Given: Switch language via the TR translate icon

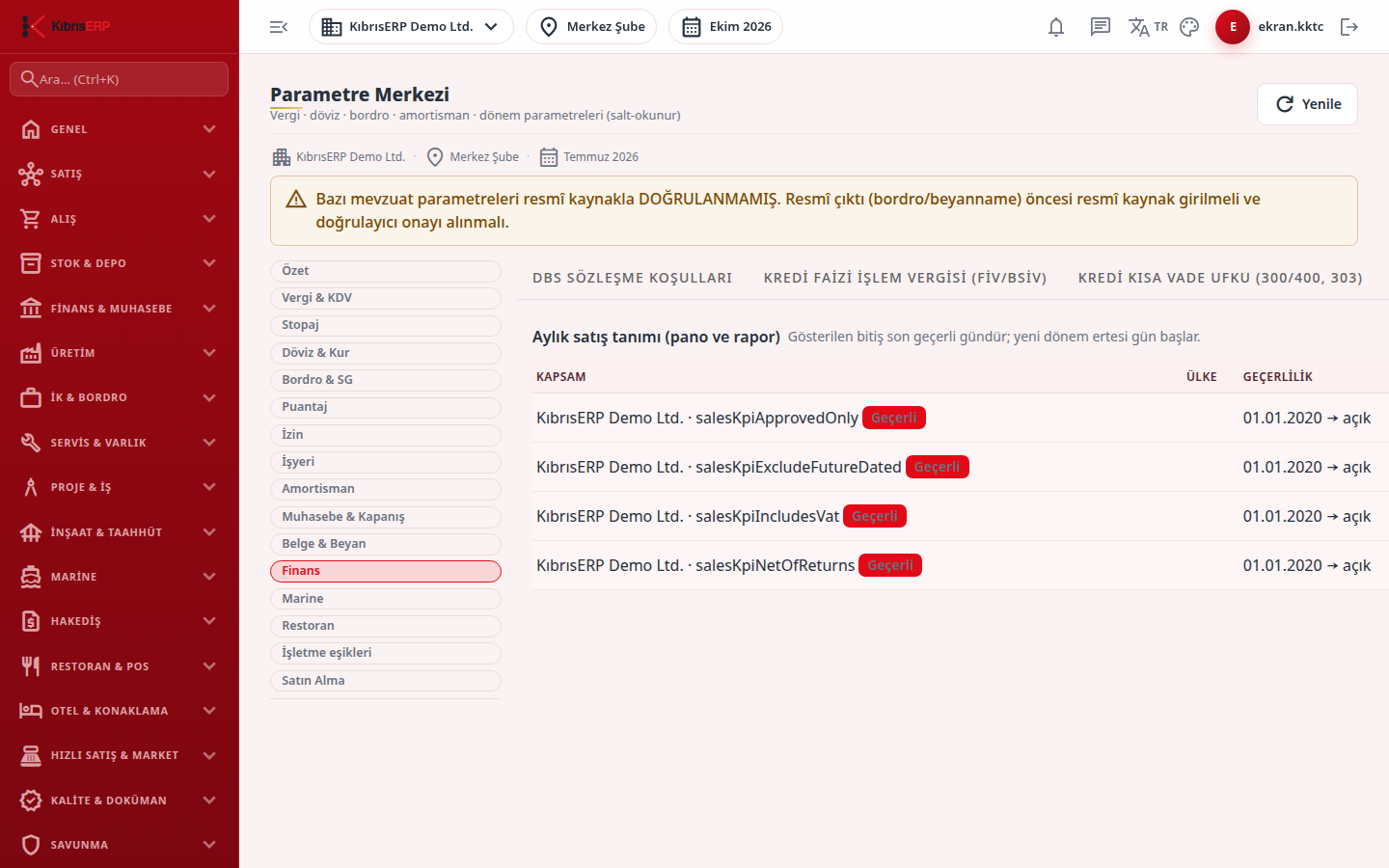Looking at the screenshot, I should coord(1148,27).
